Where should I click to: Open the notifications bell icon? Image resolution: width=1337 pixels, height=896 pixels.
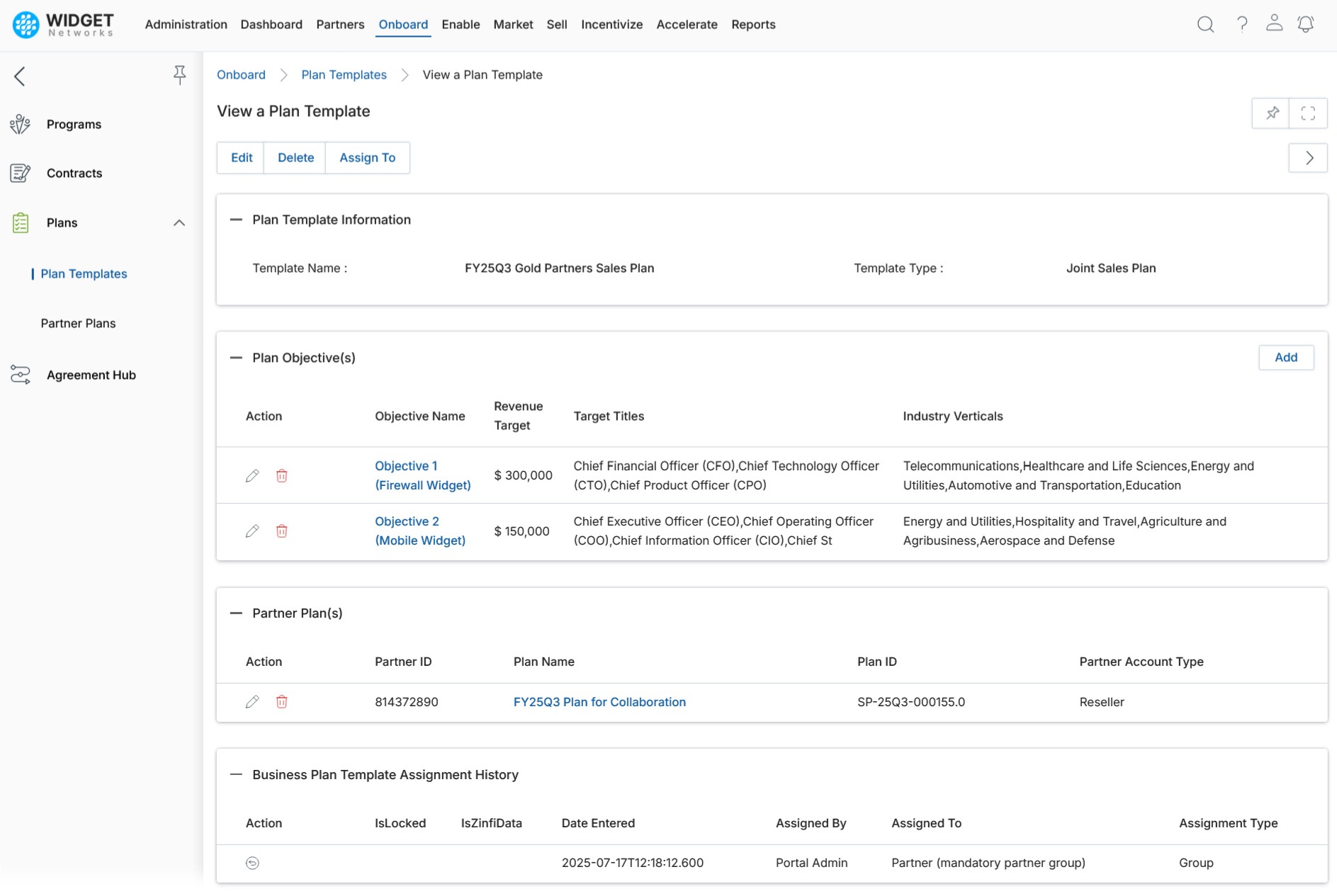tap(1305, 25)
